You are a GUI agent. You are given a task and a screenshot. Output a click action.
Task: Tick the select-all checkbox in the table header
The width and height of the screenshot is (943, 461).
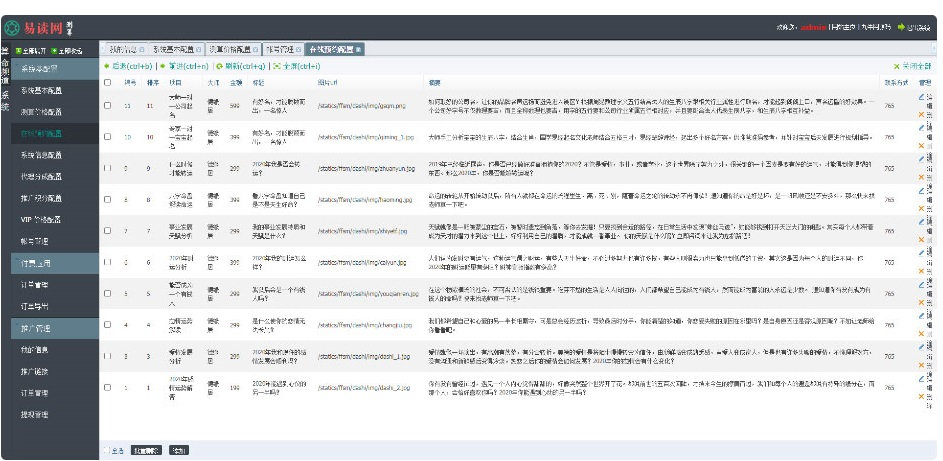(x=108, y=82)
